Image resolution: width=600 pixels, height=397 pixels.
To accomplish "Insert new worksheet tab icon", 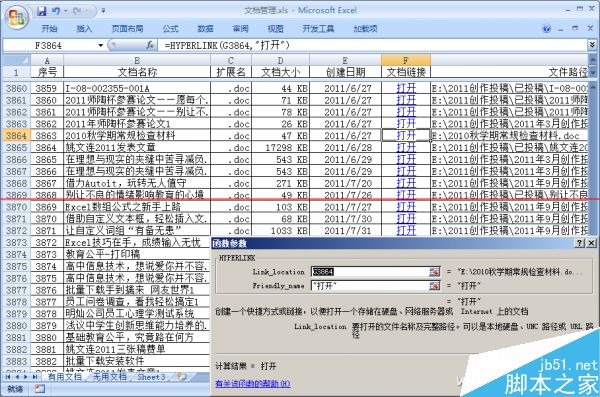I will coord(182,377).
